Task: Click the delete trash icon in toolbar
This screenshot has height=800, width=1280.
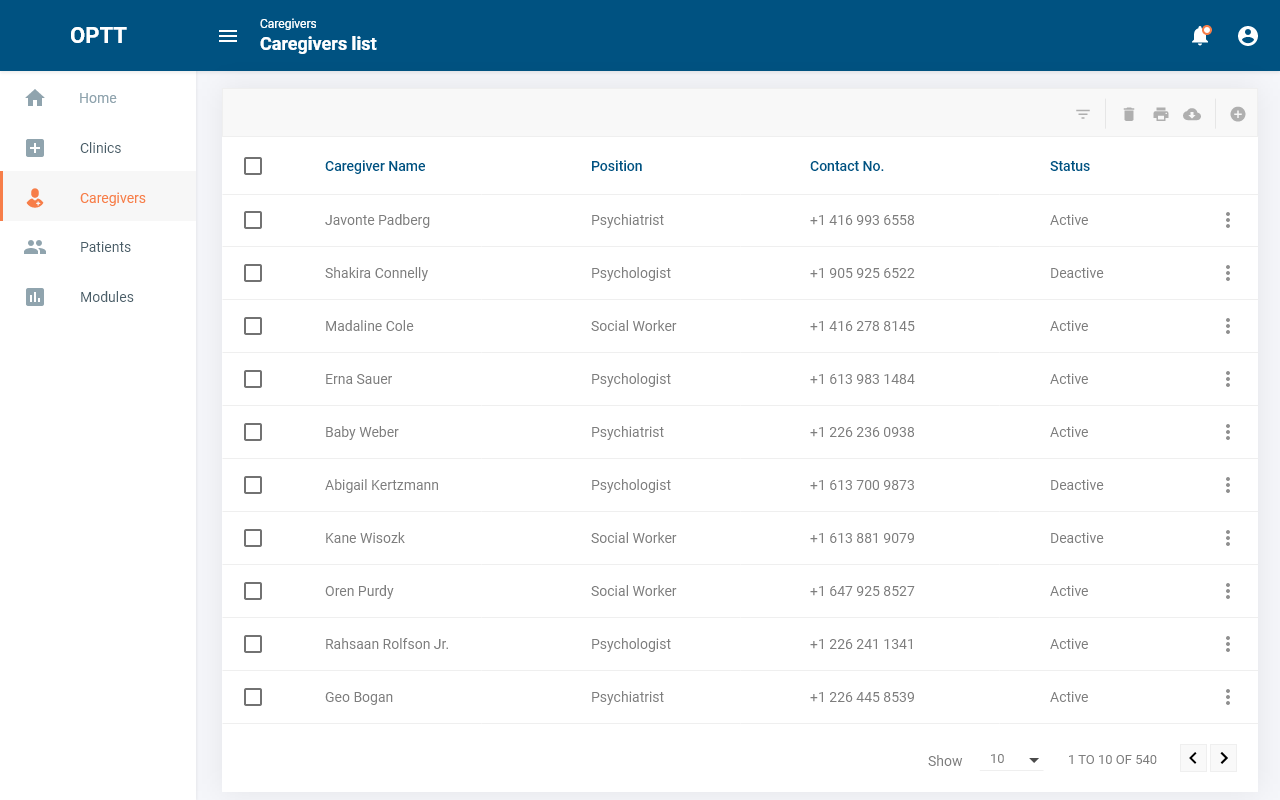Action: click(1129, 114)
